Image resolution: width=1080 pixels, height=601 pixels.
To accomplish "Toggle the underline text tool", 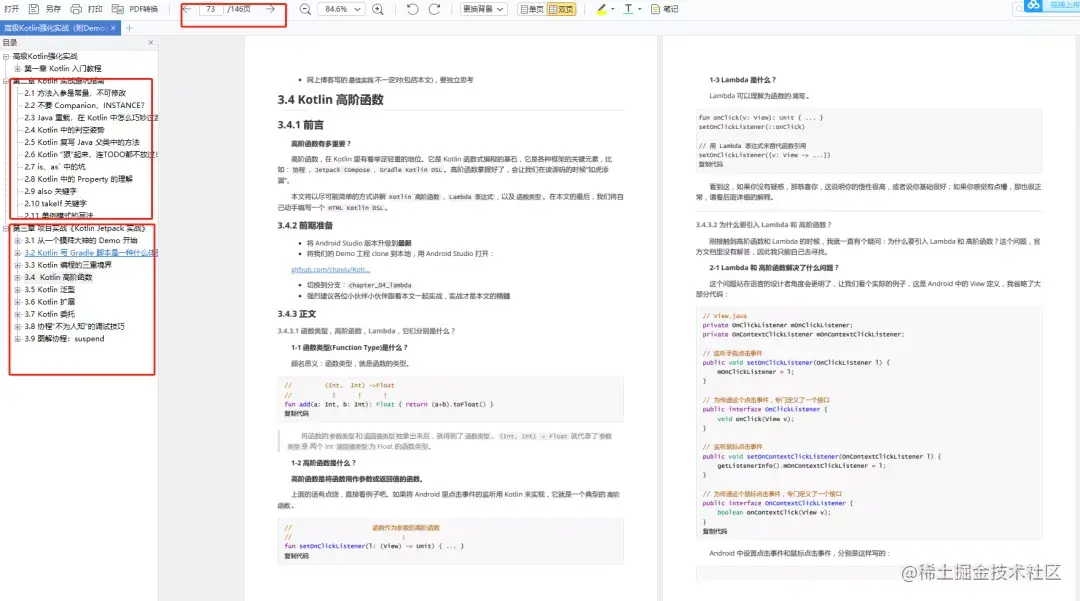I will click(630, 8).
